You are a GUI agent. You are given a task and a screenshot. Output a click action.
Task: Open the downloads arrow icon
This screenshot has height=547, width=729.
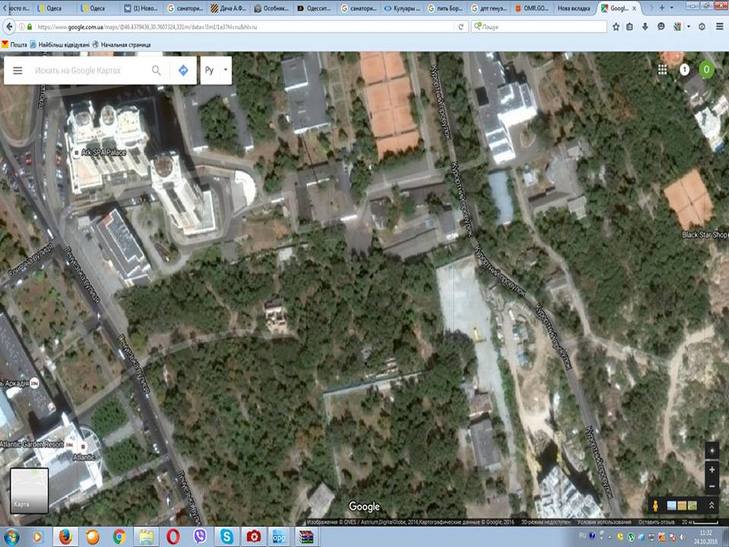pos(645,27)
